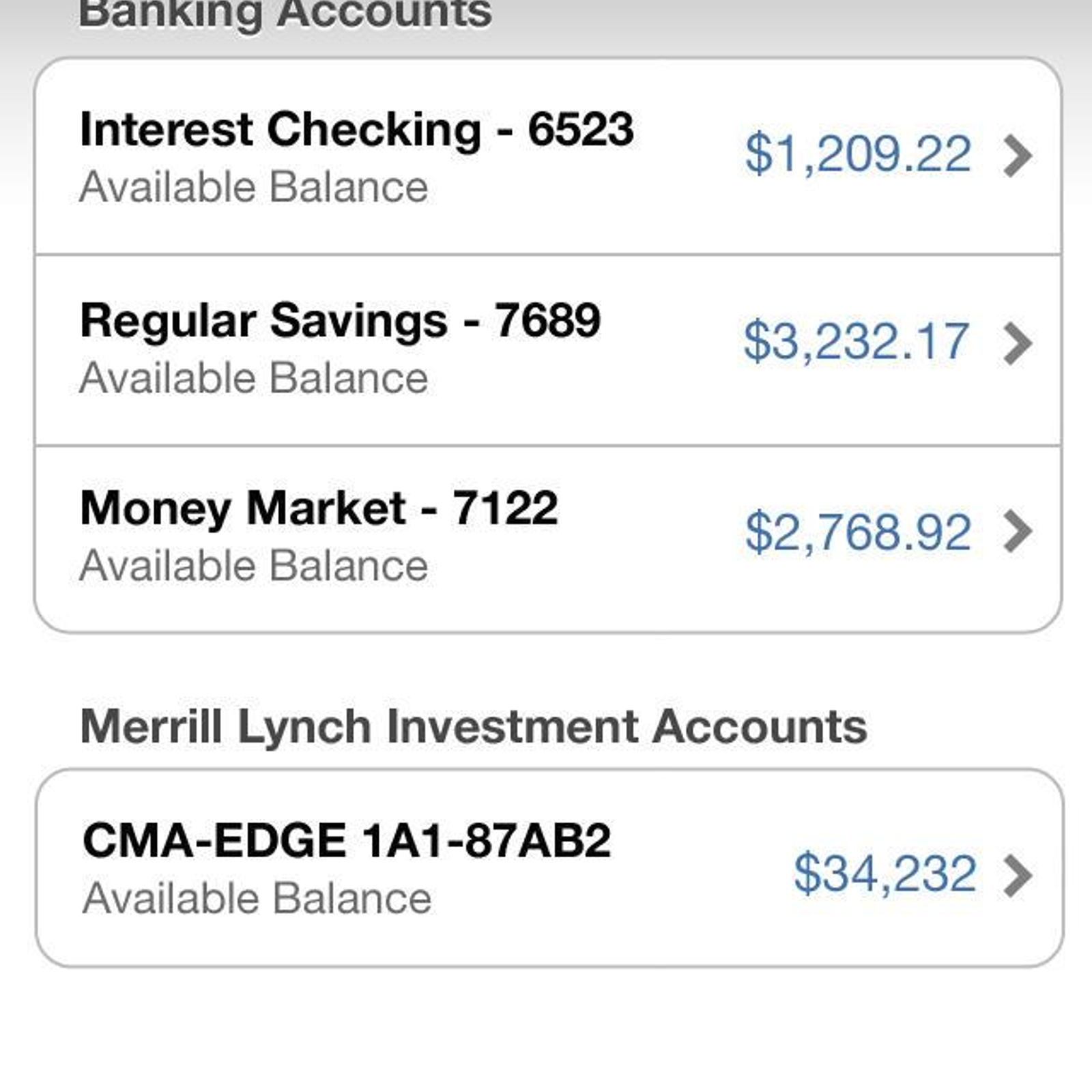Click the Banking Accounts section heading
Screen dimensions: 1092x1092
(x=285, y=14)
